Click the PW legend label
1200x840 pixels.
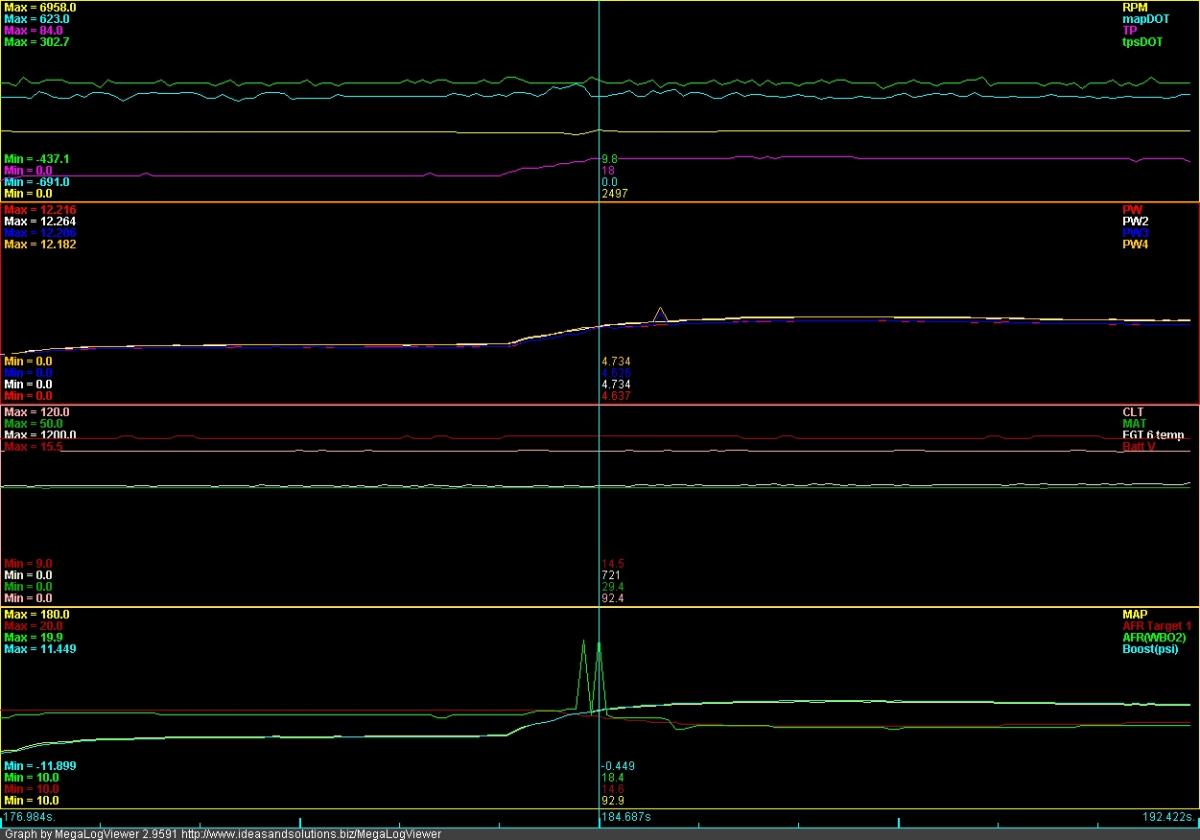coord(1132,210)
